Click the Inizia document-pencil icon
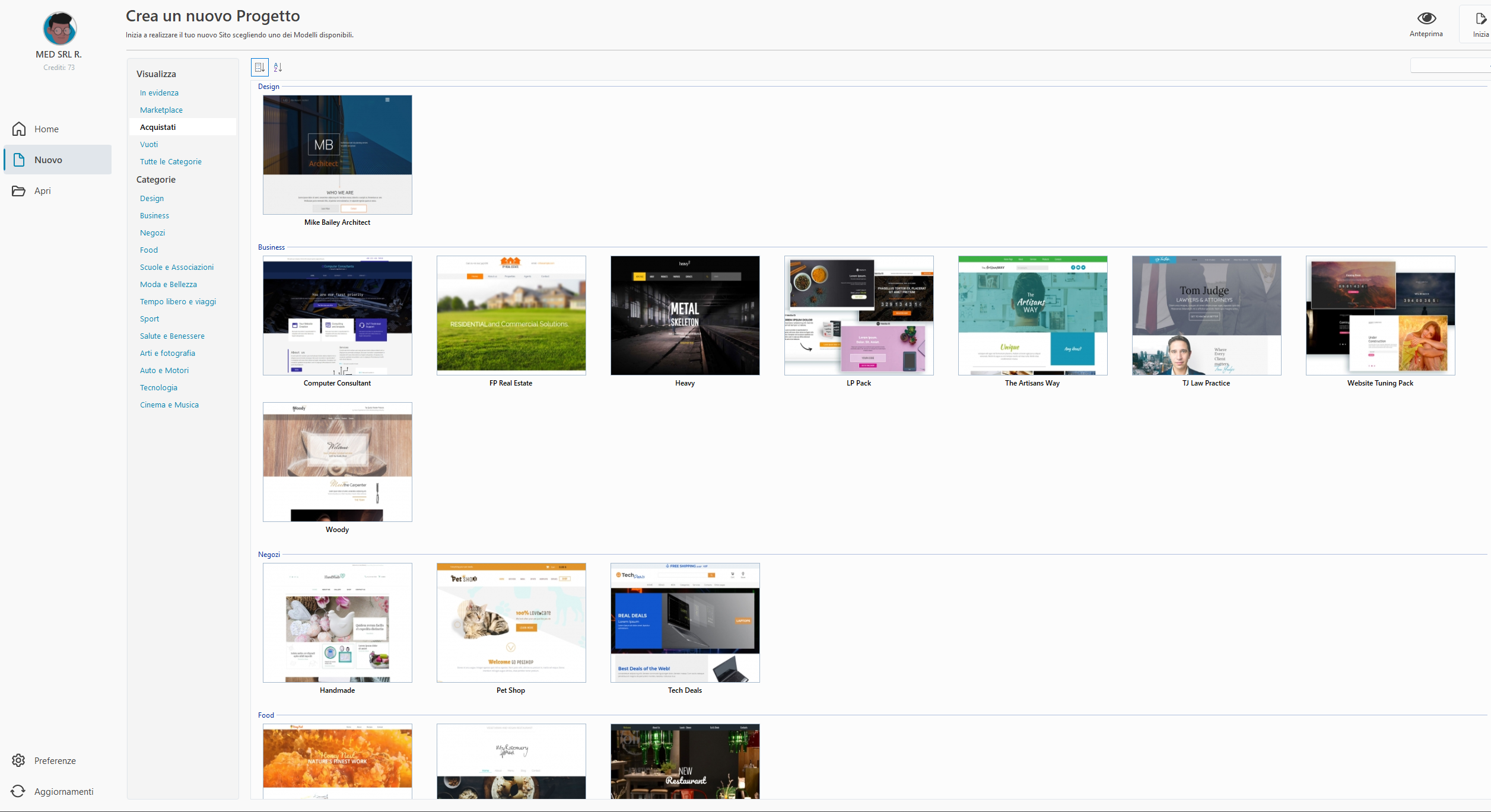The height and width of the screenshot is (812, 1491). (x=1480, y=19)
